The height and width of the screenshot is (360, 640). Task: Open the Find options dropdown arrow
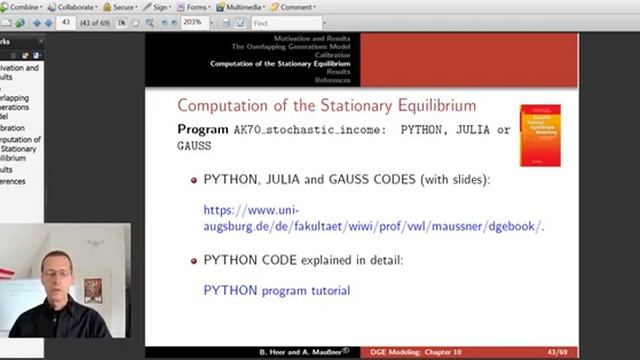pyautogui.click(x=324, y=23)
